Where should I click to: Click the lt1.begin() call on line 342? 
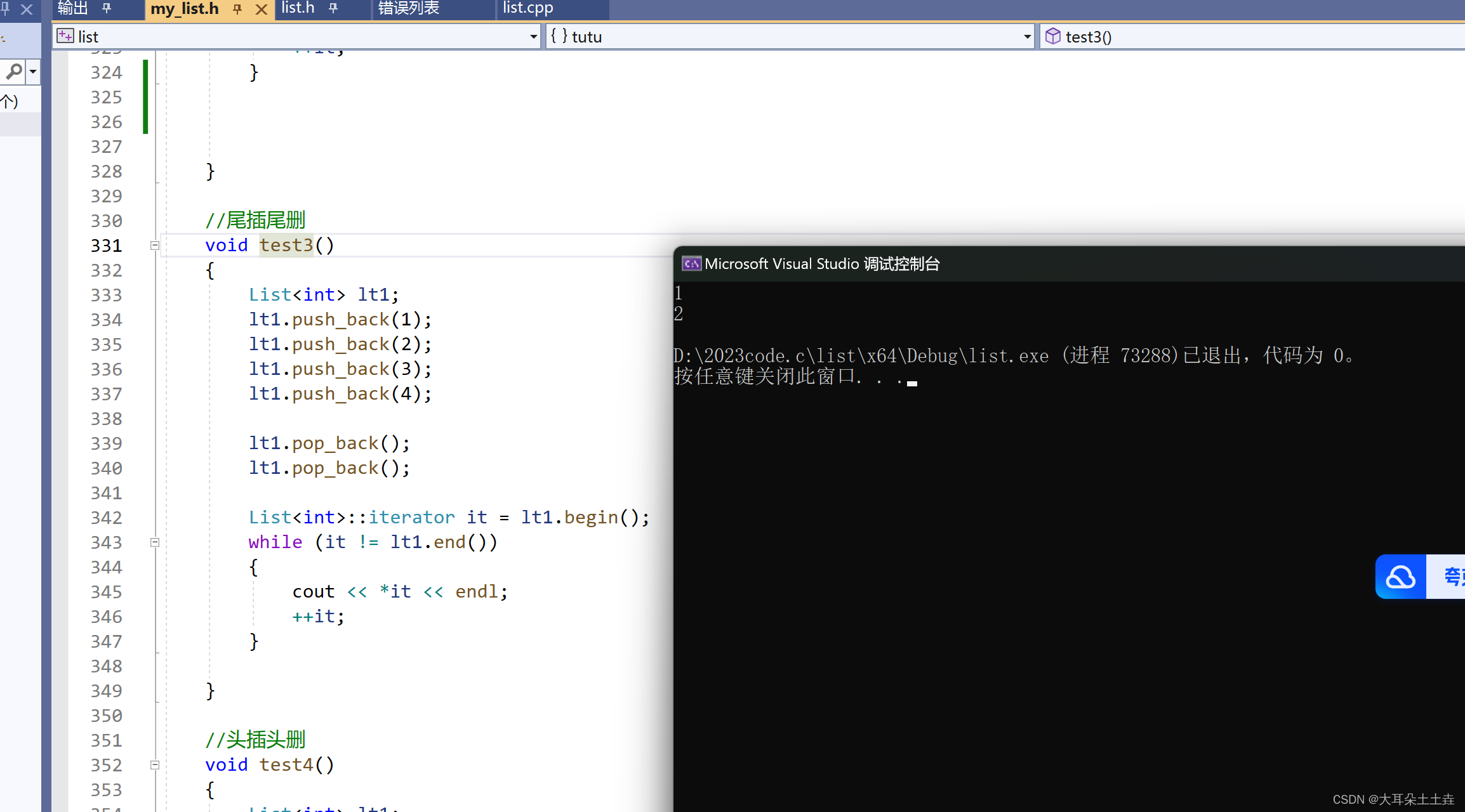[x=581, y=518]
